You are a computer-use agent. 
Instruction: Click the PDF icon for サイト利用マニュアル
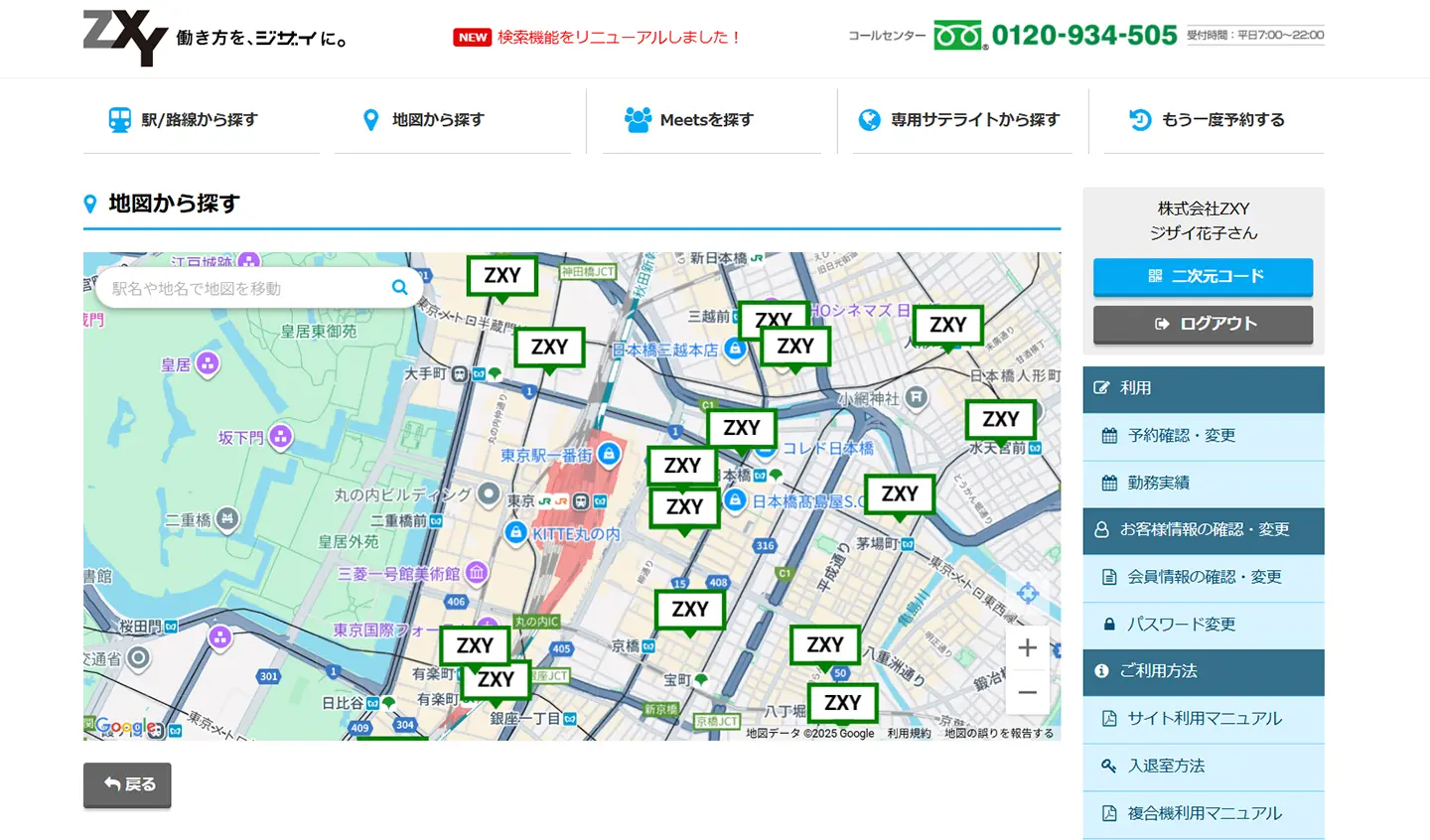1109,719
